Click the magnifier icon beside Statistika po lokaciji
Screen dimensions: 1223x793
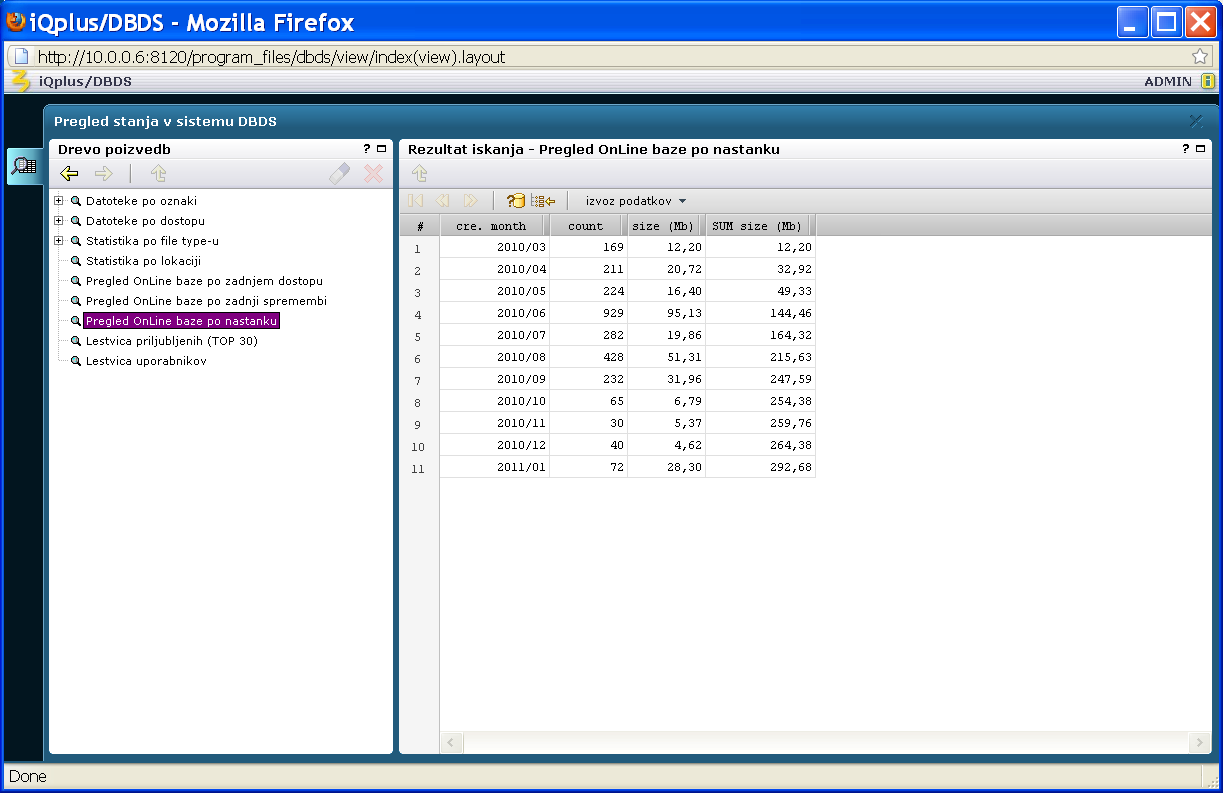pyautogui.click(x=76, y=261)
